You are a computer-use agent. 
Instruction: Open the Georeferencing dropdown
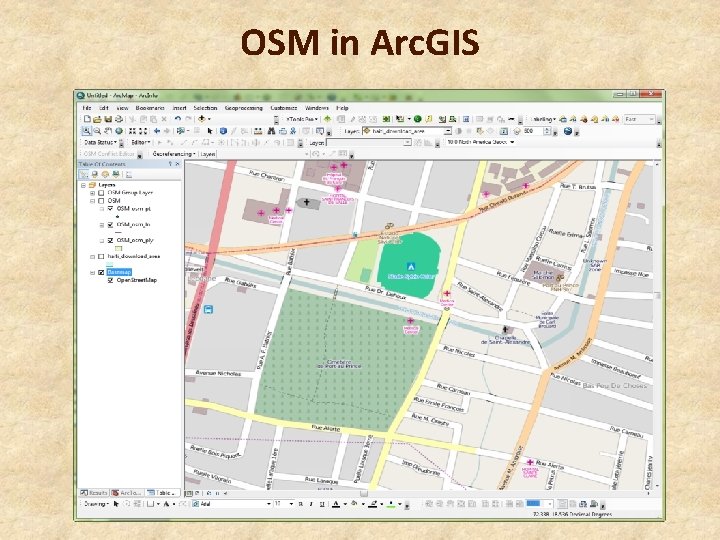[x=174, y=154]
